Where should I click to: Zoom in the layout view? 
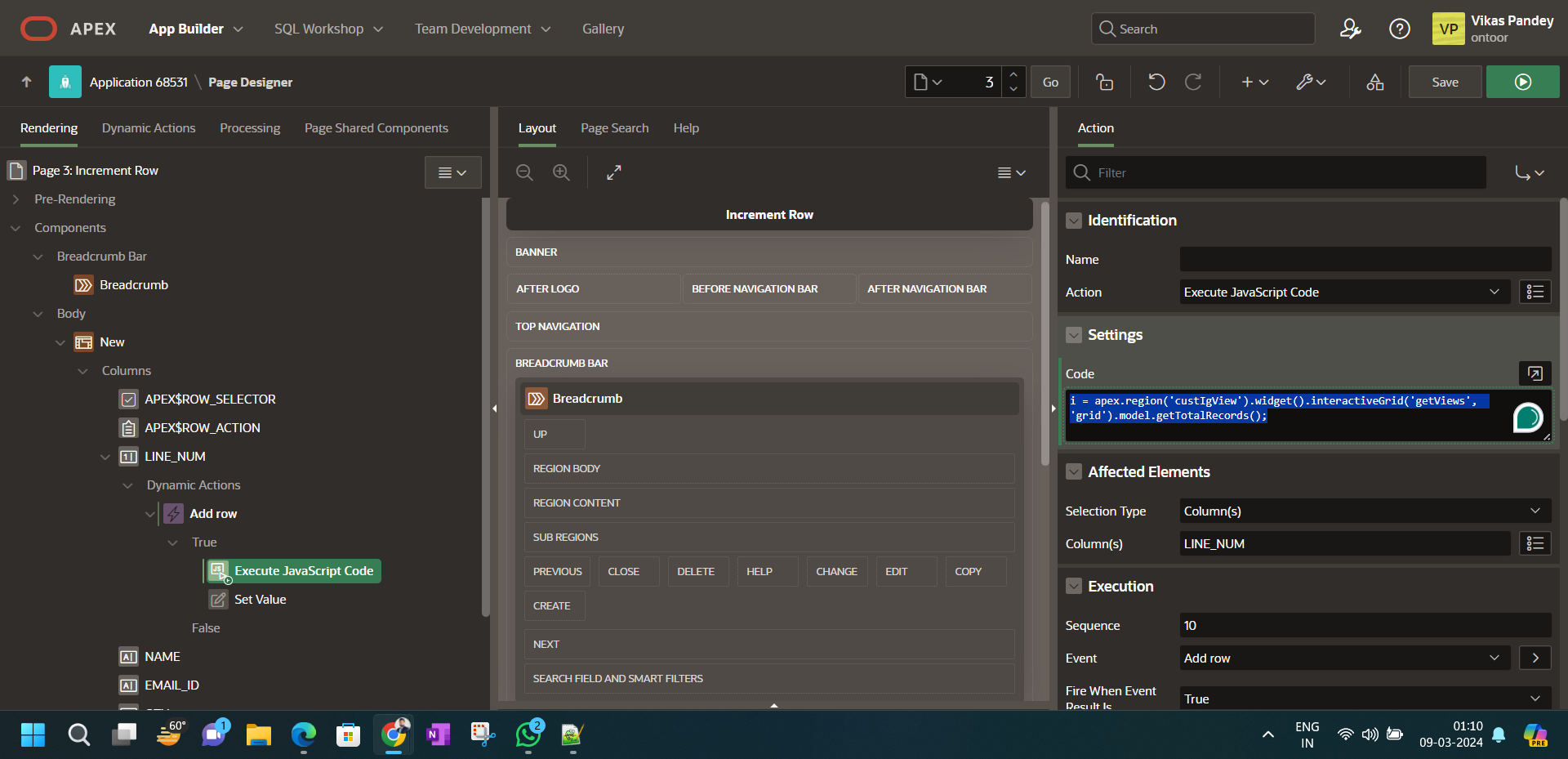561,172
